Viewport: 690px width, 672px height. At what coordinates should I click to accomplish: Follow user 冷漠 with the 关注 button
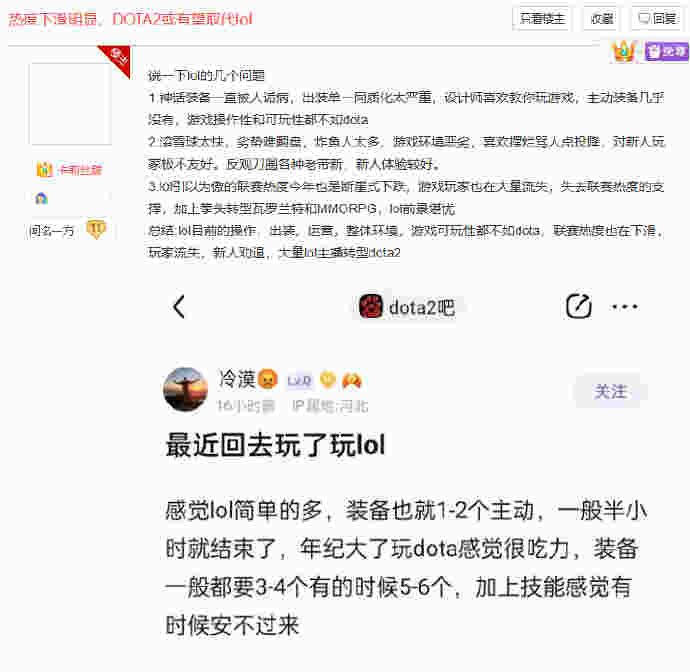pyautogui.click(x=610, y=391)
